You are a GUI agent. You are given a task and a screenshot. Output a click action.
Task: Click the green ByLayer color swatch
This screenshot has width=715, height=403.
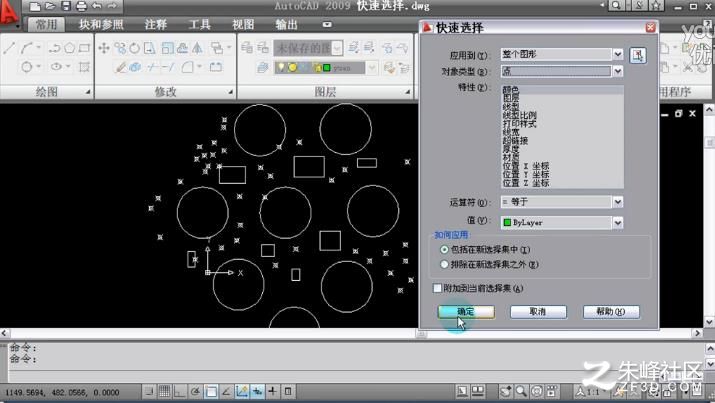(507, 222)
